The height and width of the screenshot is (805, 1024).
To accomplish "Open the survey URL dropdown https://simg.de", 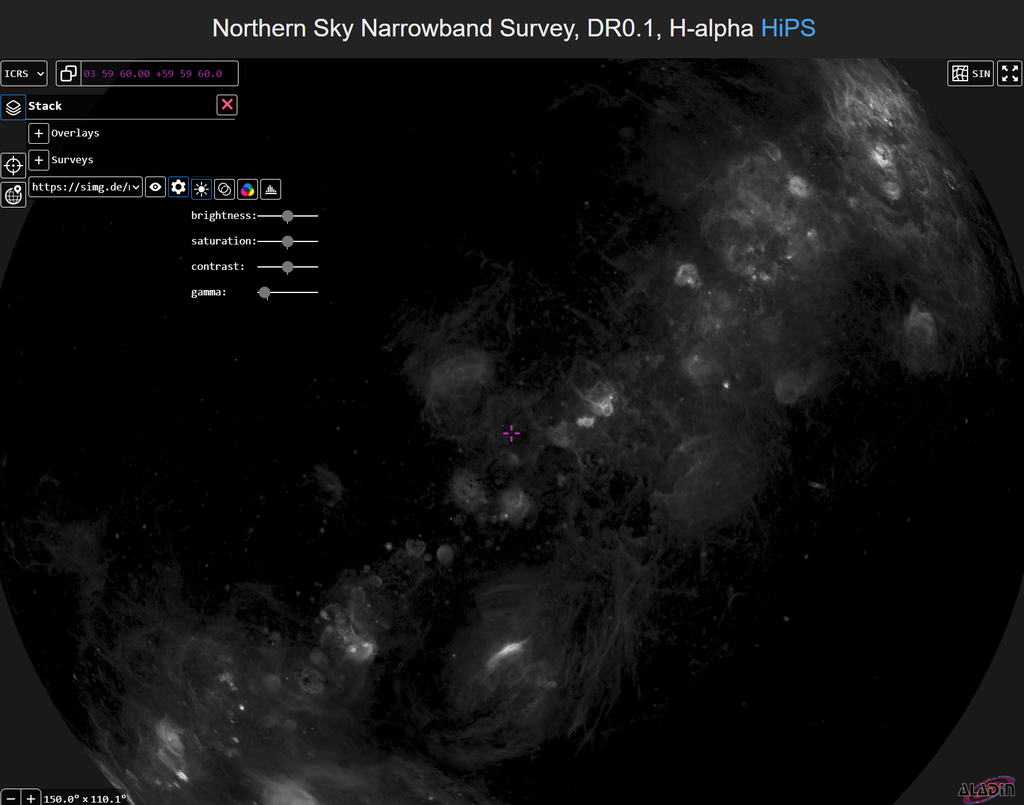I will coord(86,187).
